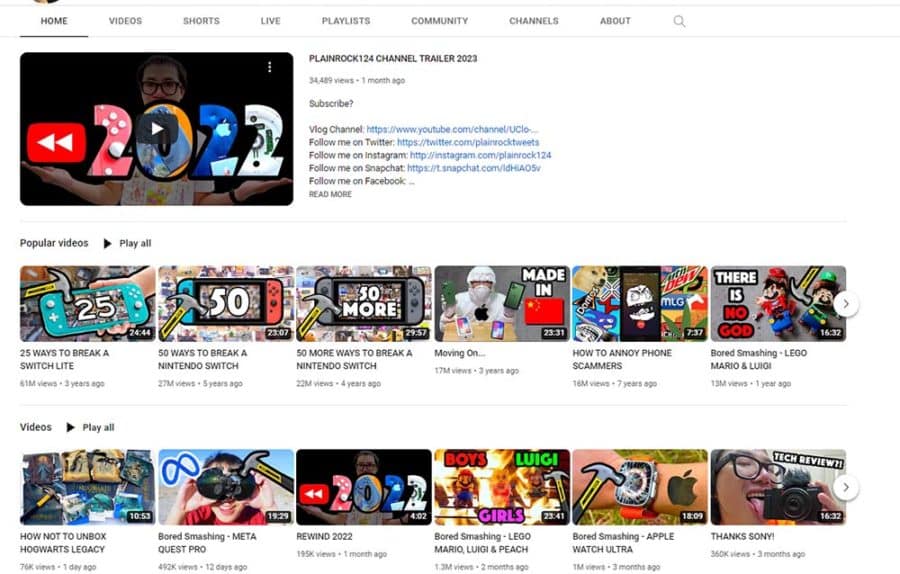Open the Vlog Channel YouTube link

coord(452,129)
